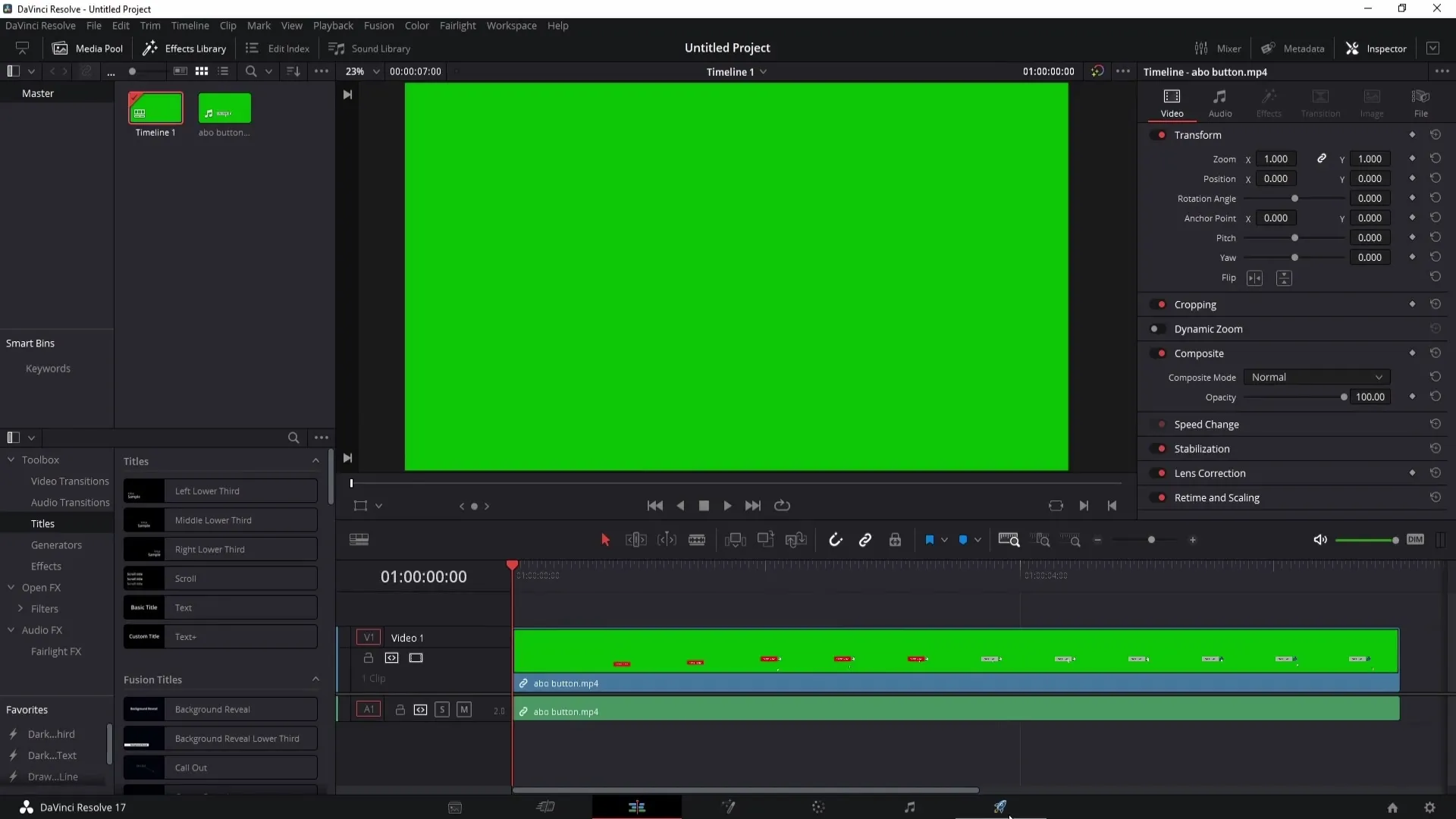Click abo button.mp4 thumbnail in Media Pool

coord(224,109)
